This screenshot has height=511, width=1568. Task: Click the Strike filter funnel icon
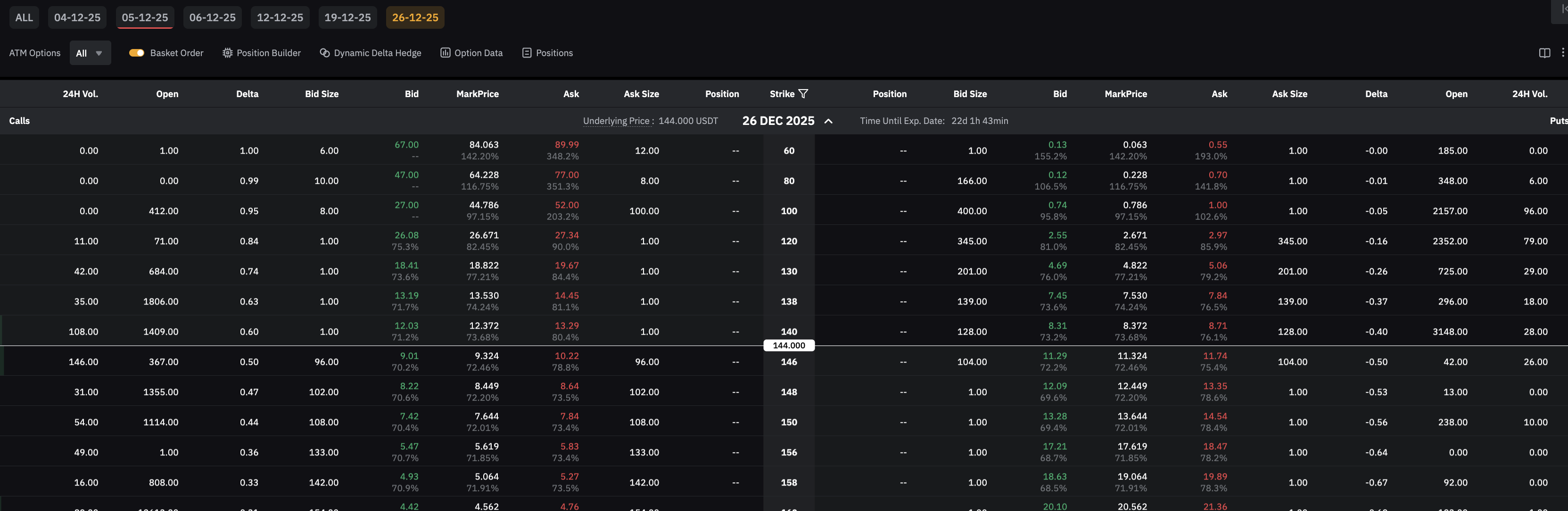tap(803, 94)
